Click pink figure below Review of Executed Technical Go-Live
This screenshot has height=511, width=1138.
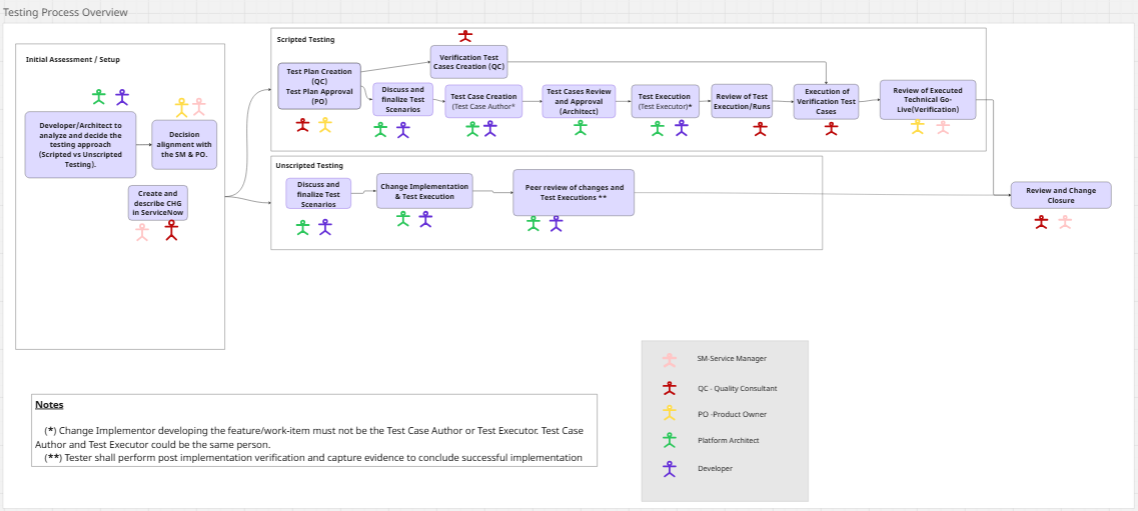(943, 127)
